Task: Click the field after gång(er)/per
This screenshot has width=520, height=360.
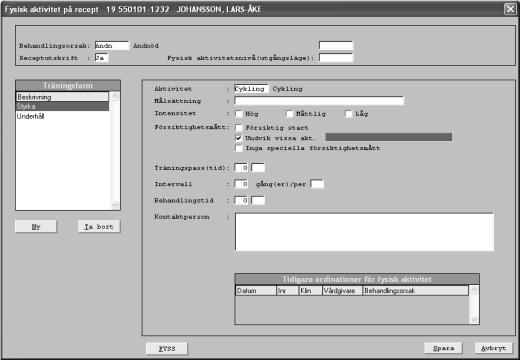Action: tap(317, 184)
